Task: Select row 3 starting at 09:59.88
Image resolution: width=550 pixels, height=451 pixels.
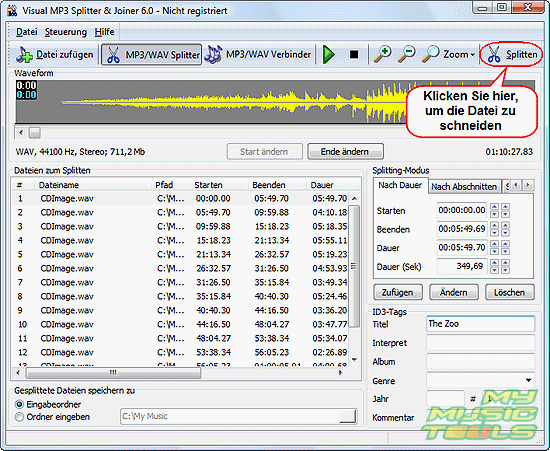Action: click(181, 227)
